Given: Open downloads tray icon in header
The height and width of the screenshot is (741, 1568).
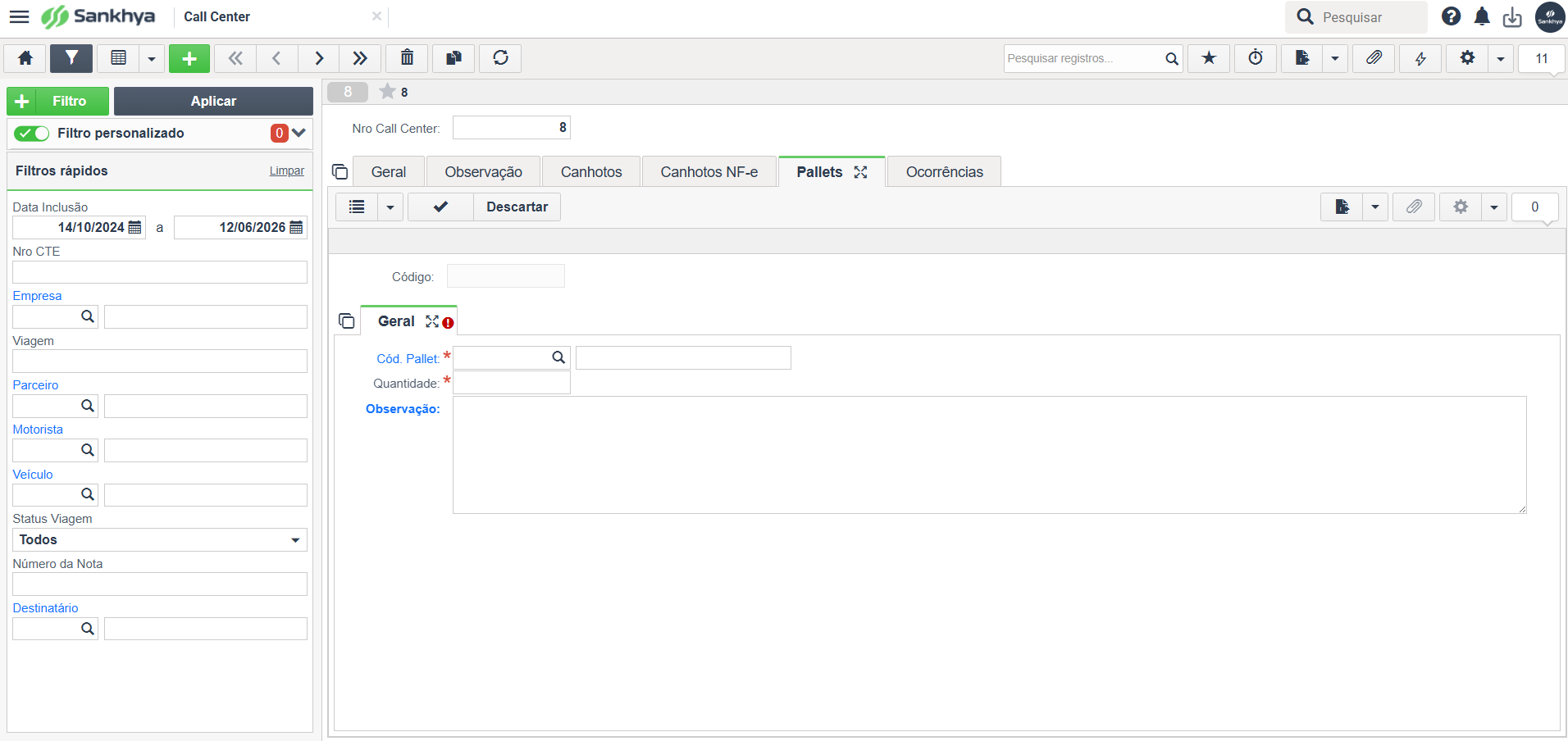Looking at the screenshot, I should point(1512,16).
